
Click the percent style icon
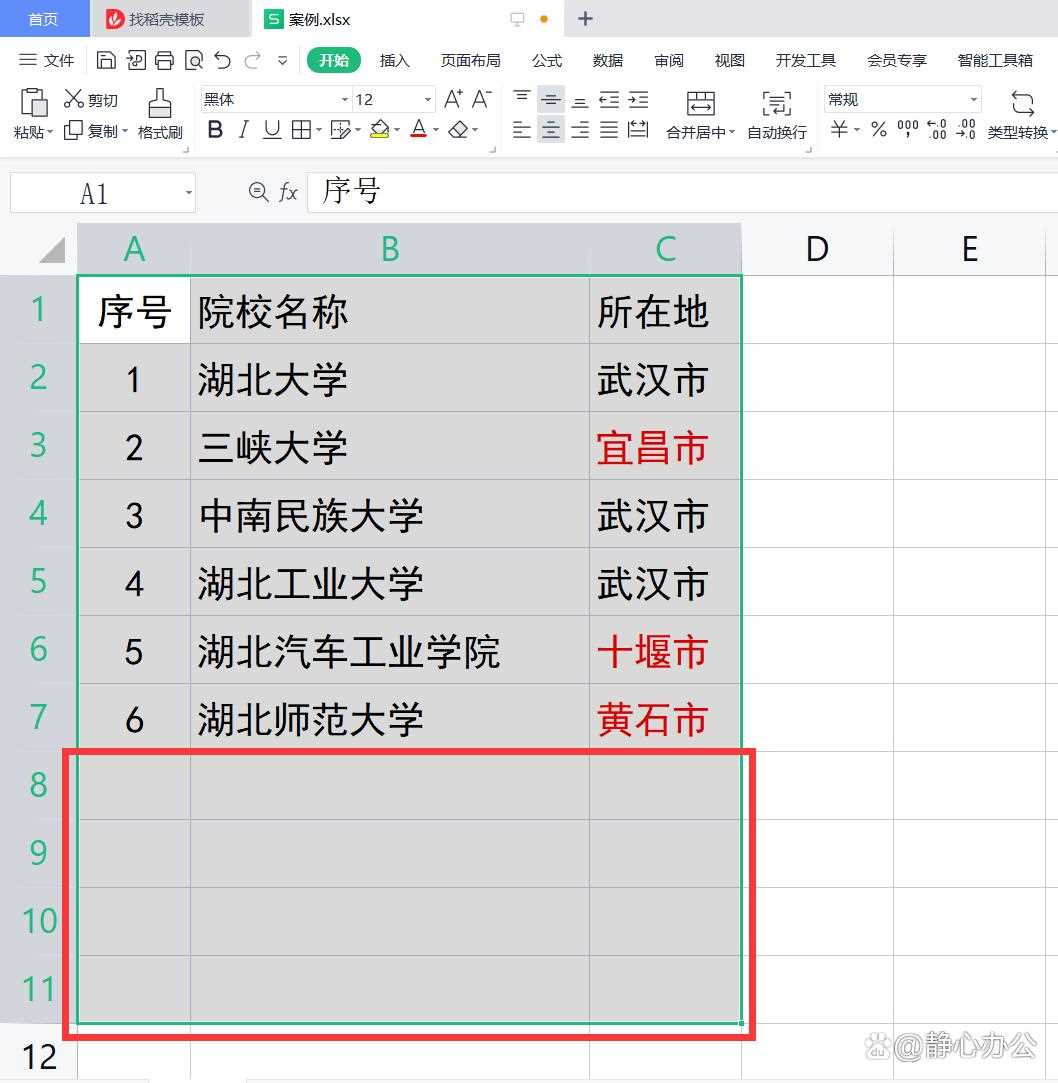[878, 129]
